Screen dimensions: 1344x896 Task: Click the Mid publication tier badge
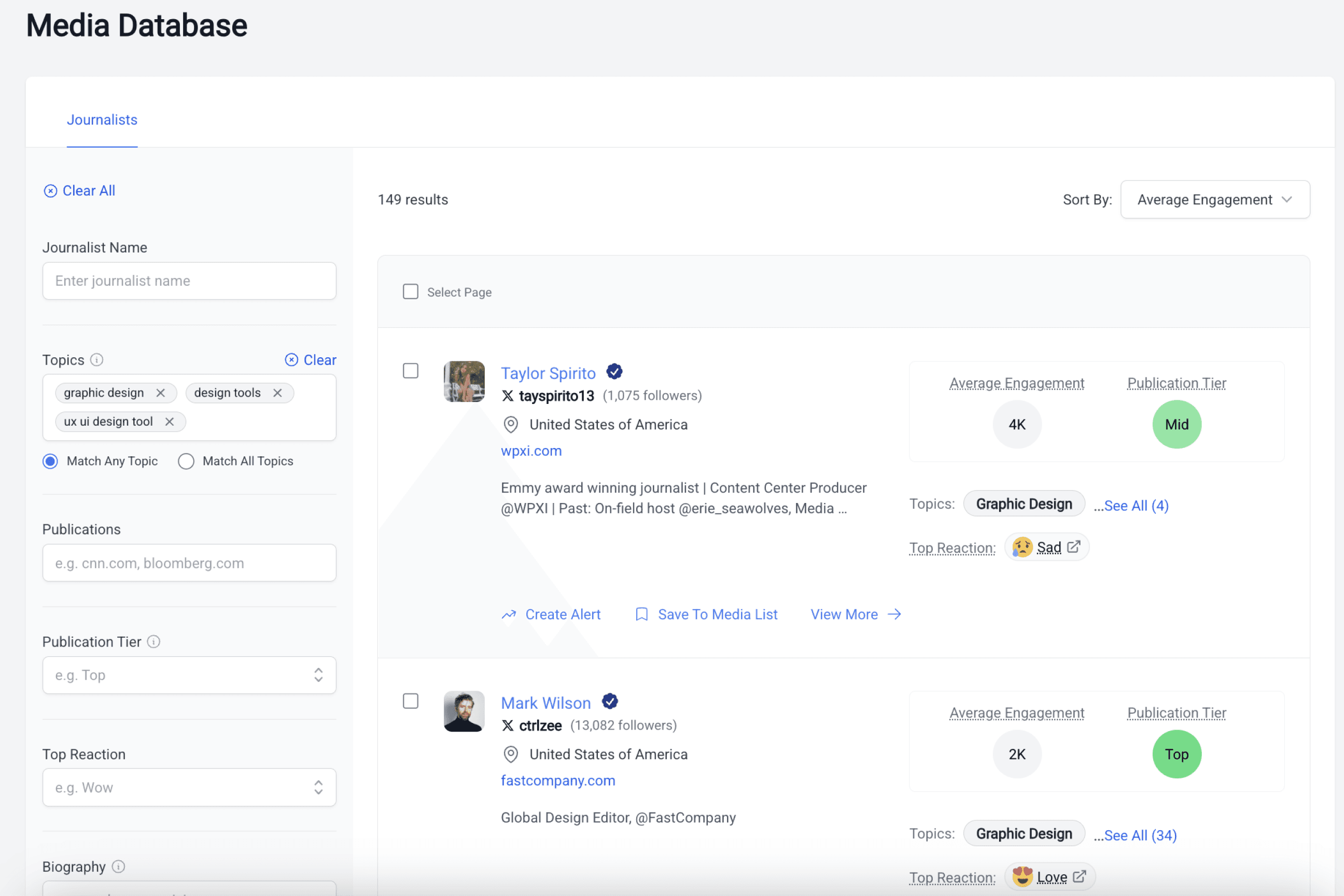pyautogui.click(x=1177, y=425)
